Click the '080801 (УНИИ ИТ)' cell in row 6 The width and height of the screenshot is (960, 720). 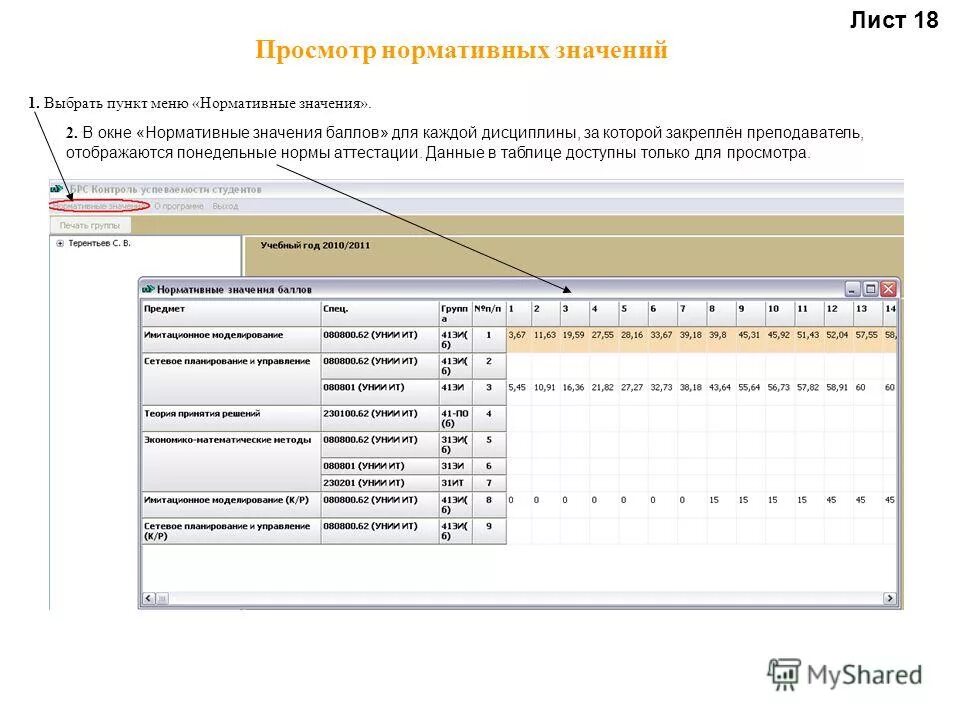point(380,466)
